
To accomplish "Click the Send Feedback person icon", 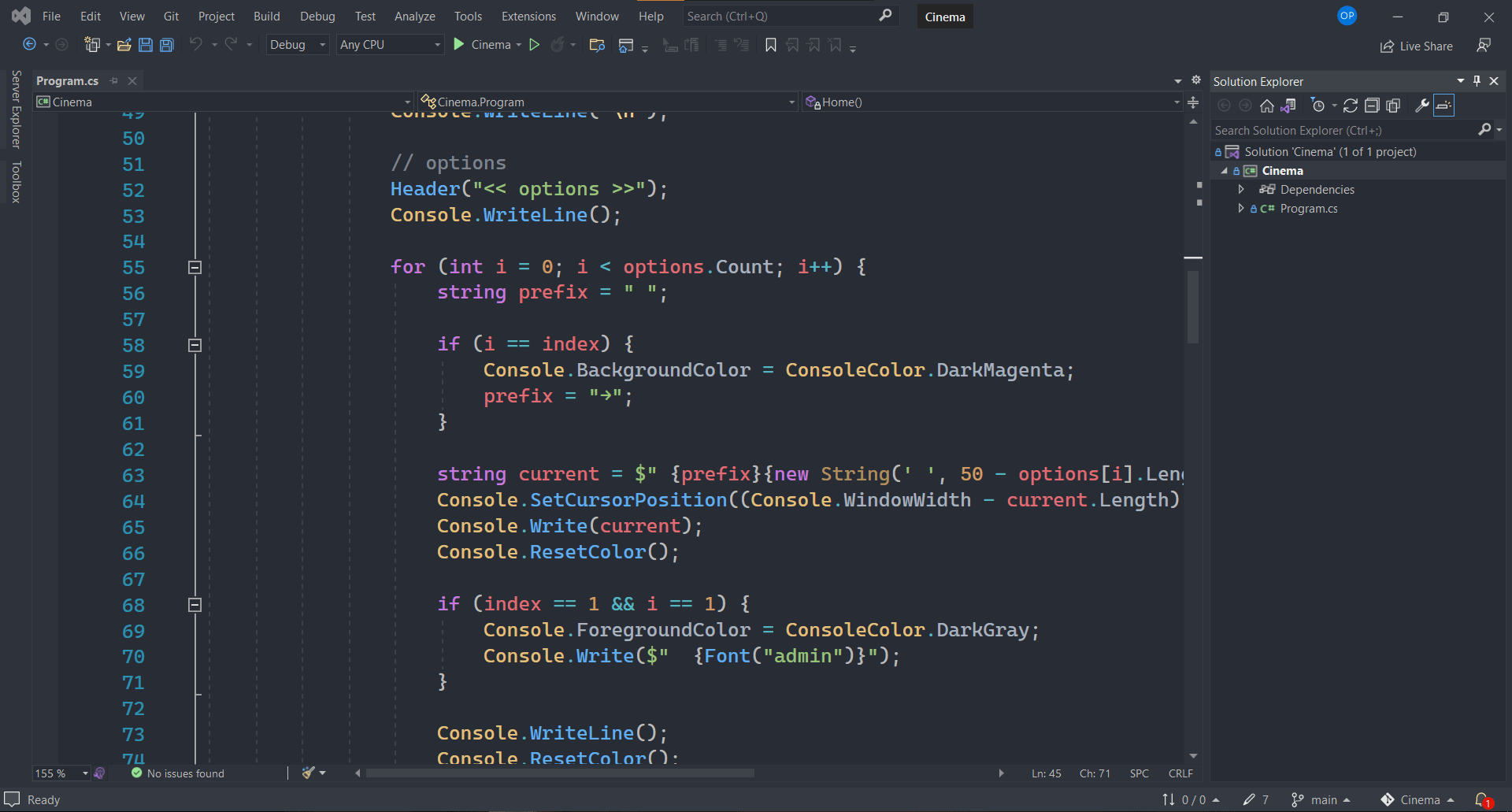I will [1484, 46].
